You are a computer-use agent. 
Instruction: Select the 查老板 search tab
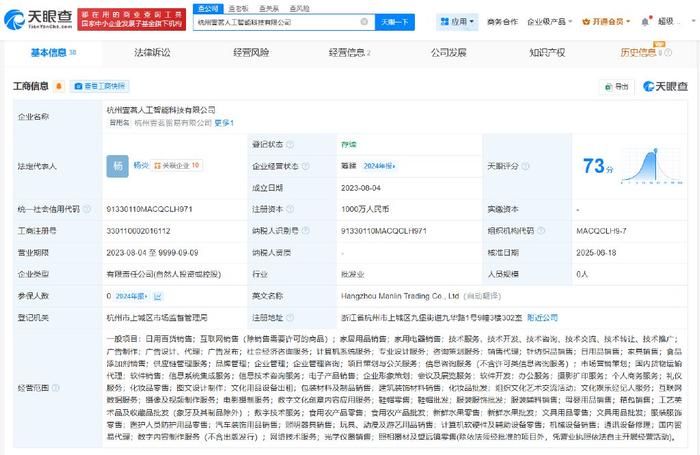click(x=238, y=8)
